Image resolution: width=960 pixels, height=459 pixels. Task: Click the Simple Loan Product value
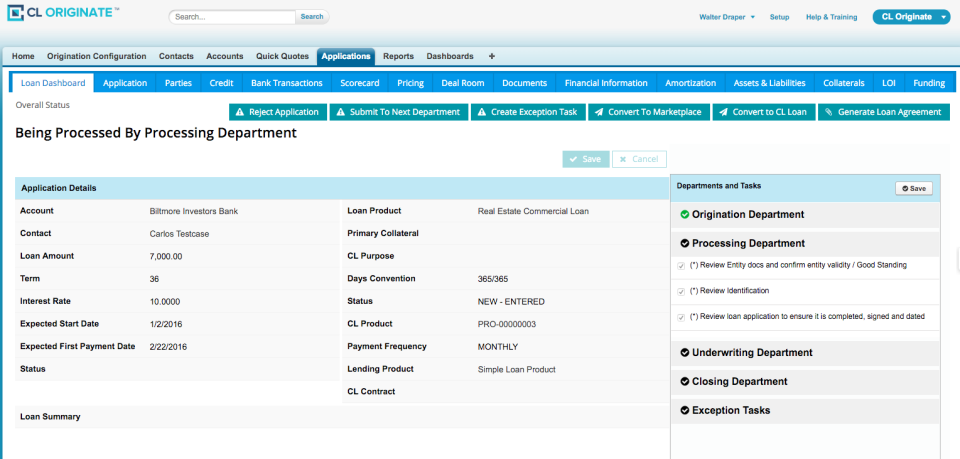517,370
